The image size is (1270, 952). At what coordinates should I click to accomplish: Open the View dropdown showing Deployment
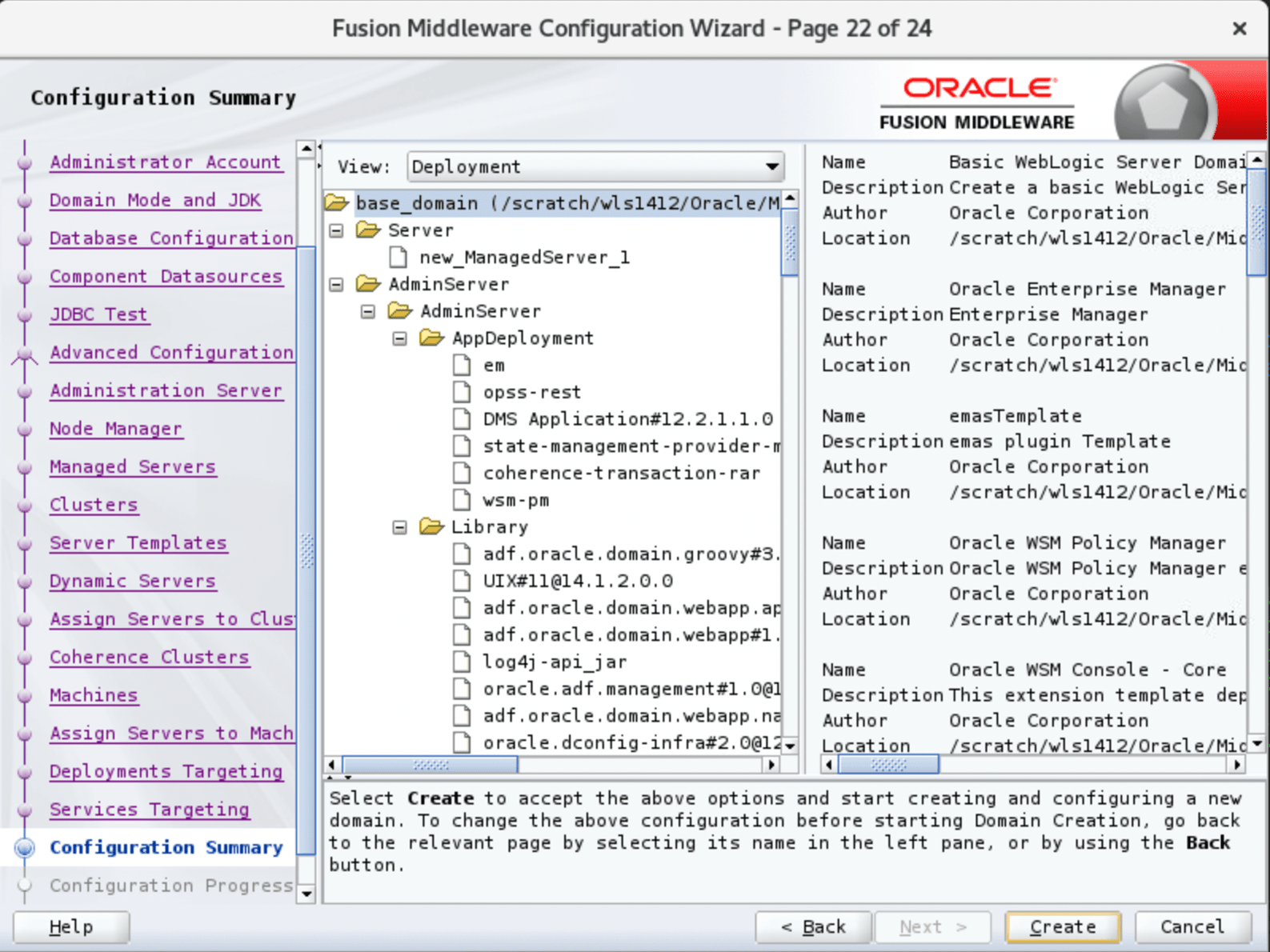(595, 166)
